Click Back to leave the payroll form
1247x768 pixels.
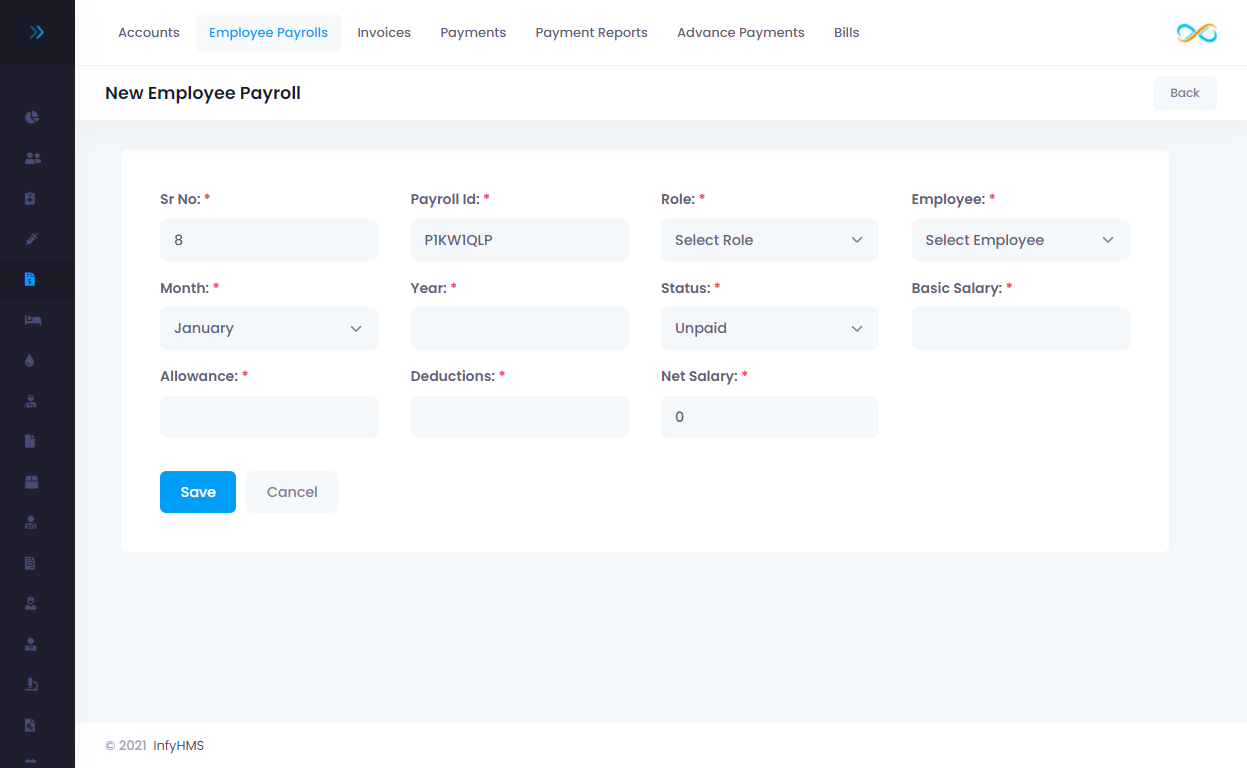point(1184,92)
